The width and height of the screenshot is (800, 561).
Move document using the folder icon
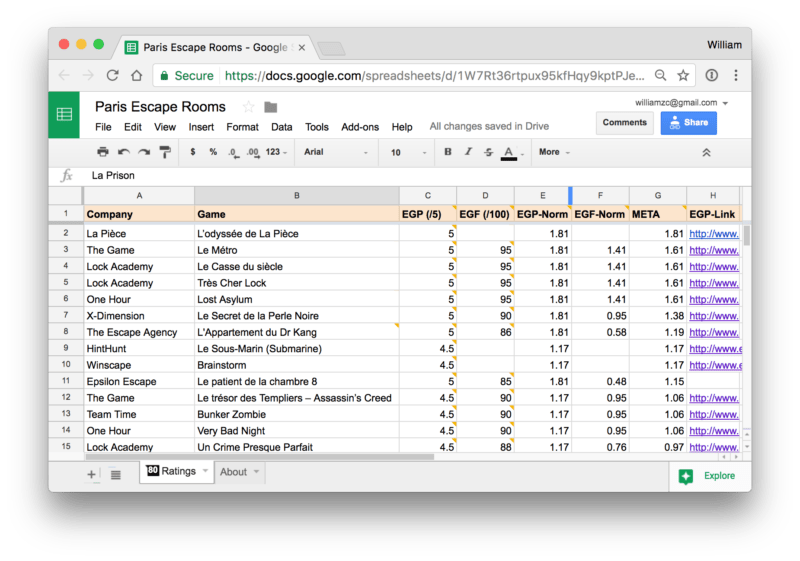click(270, 107)
